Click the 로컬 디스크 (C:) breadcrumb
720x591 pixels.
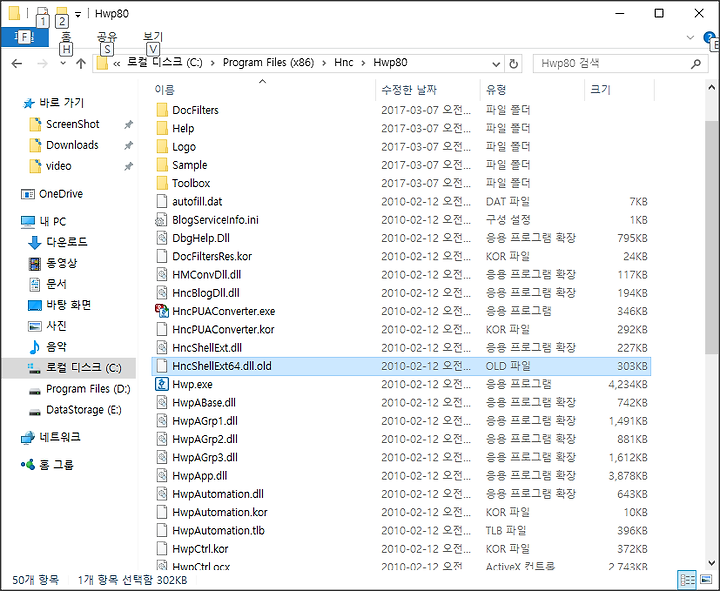[x=164, y=62]
